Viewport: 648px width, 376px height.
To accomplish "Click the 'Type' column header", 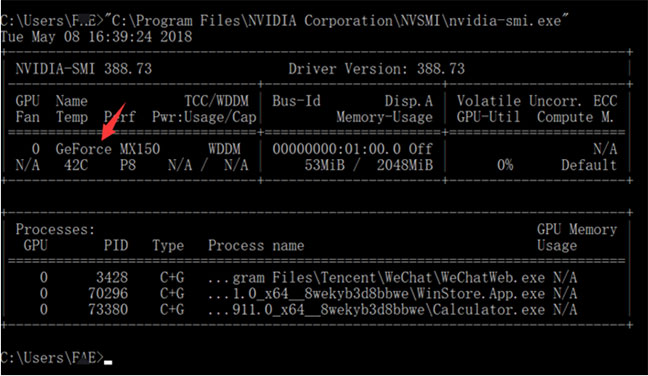I will coord(168,245).
